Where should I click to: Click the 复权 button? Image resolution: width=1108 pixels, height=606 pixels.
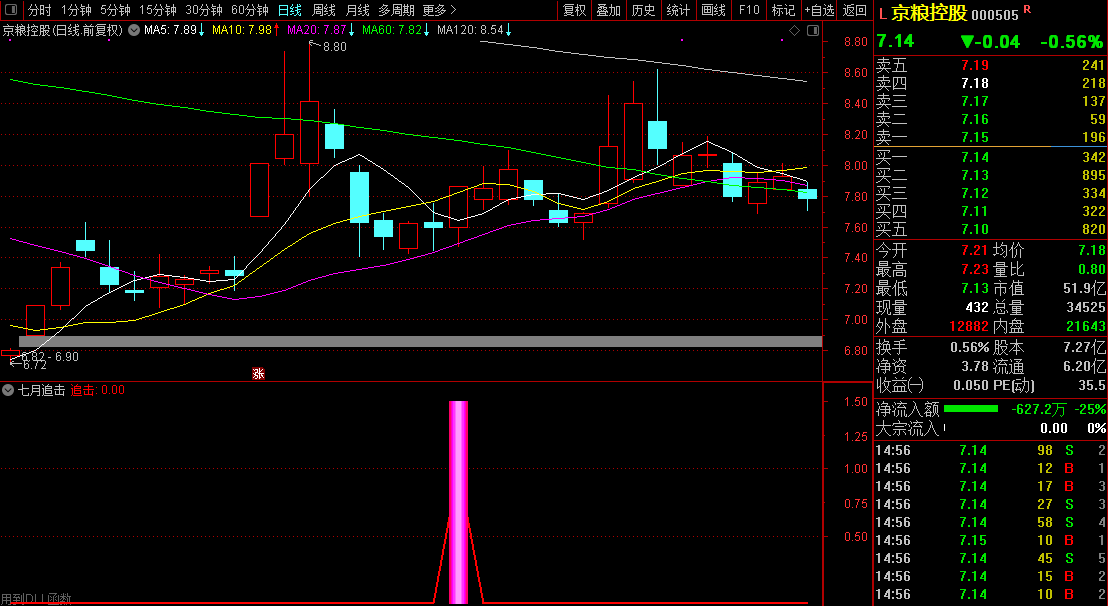click(574, 10)
